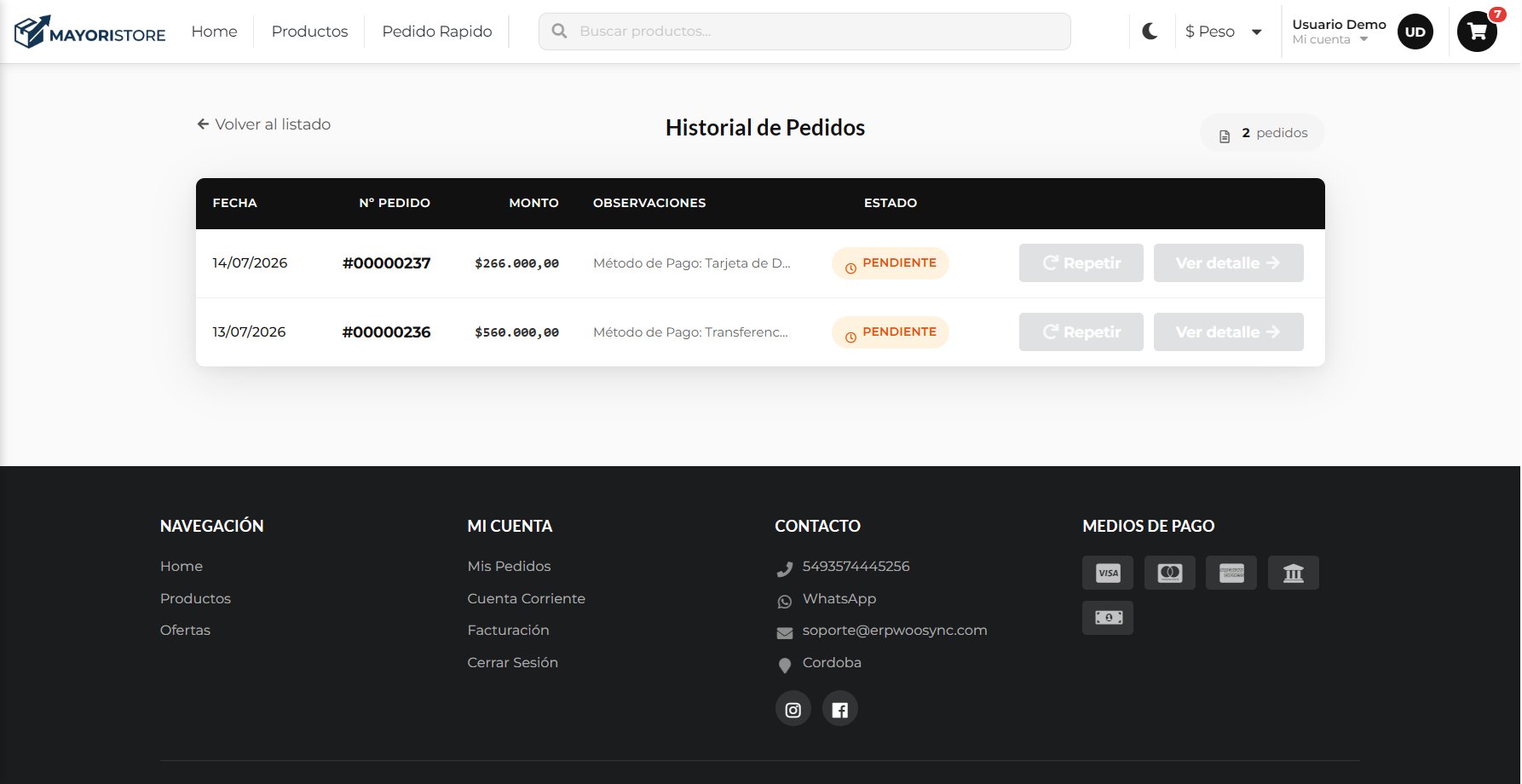Open Home link in footer Navegación
The image size is (1522, 784).
182,567
